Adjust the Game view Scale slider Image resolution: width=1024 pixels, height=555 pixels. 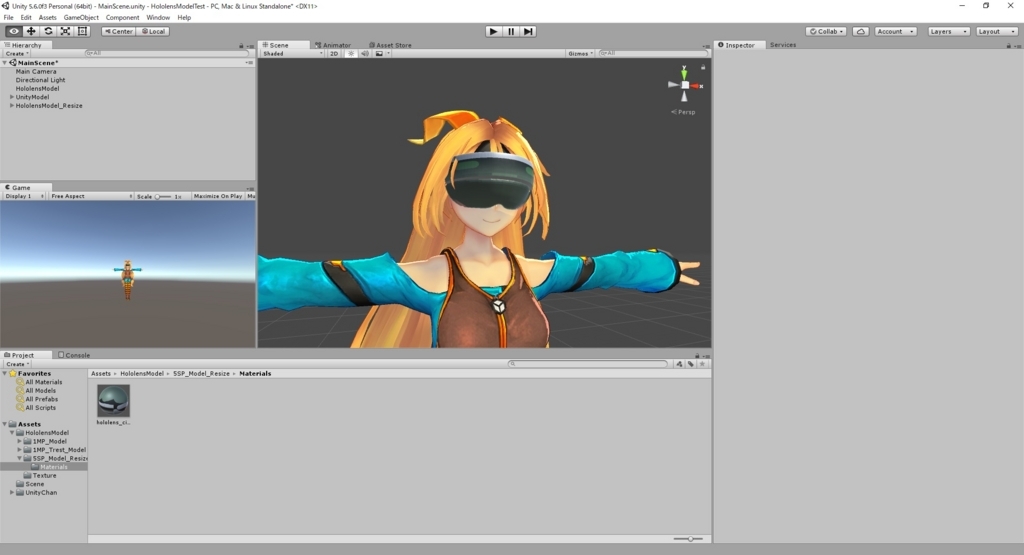[x=161, y=196]
